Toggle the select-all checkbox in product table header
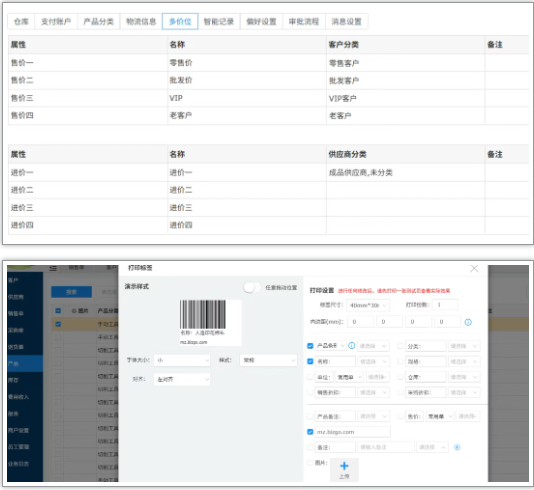This screenshot has width=534, height=490. click(x=58, y=311)
